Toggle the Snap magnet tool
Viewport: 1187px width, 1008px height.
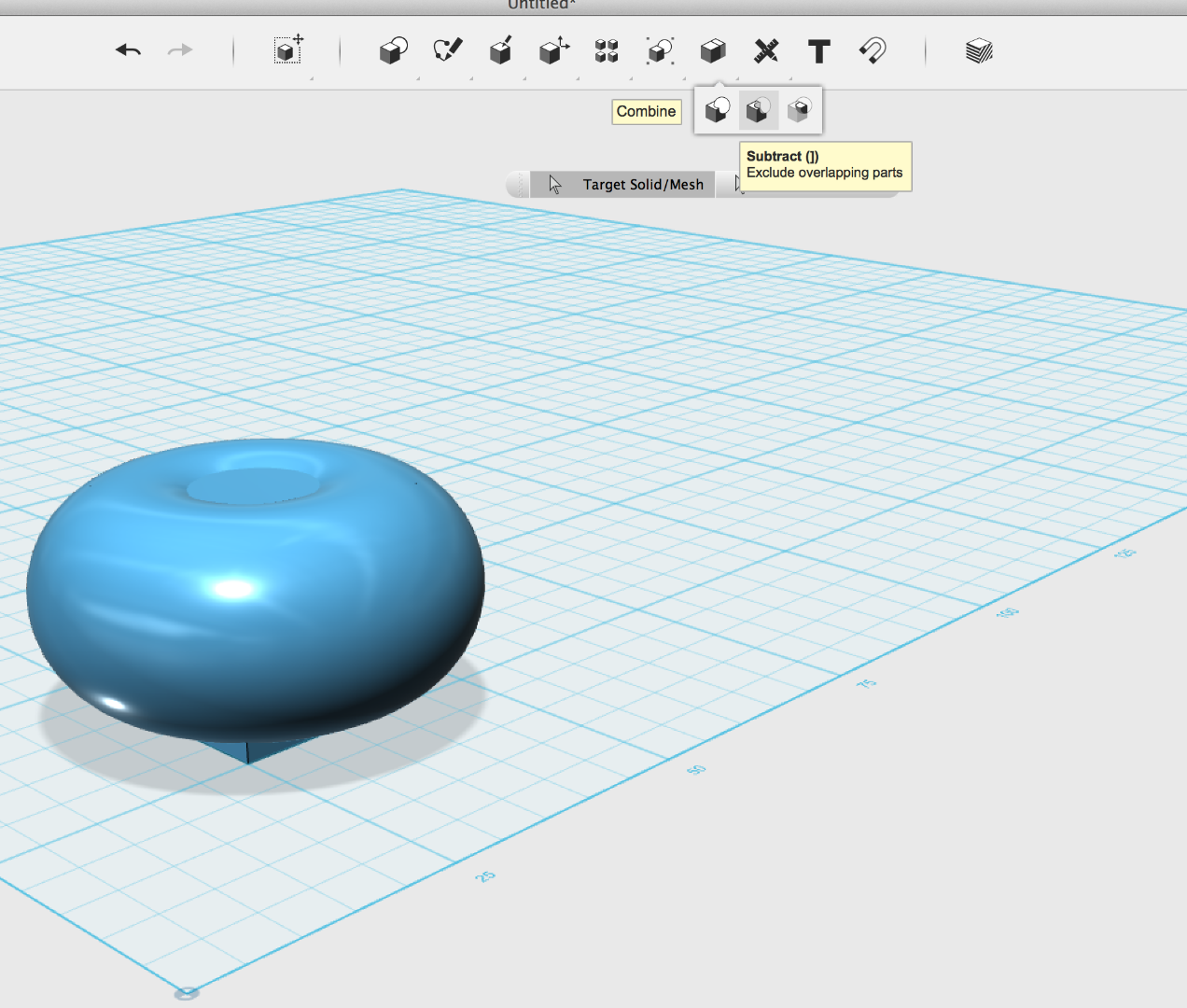pos(873,50)
